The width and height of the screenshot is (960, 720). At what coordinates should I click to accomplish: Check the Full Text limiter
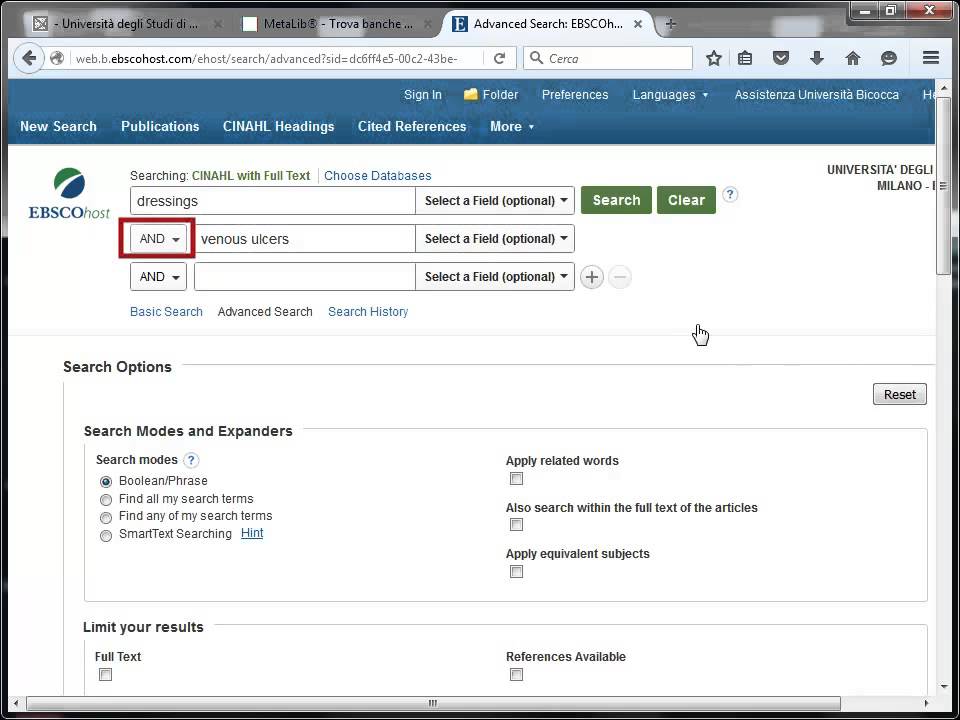tap(105, 675)
